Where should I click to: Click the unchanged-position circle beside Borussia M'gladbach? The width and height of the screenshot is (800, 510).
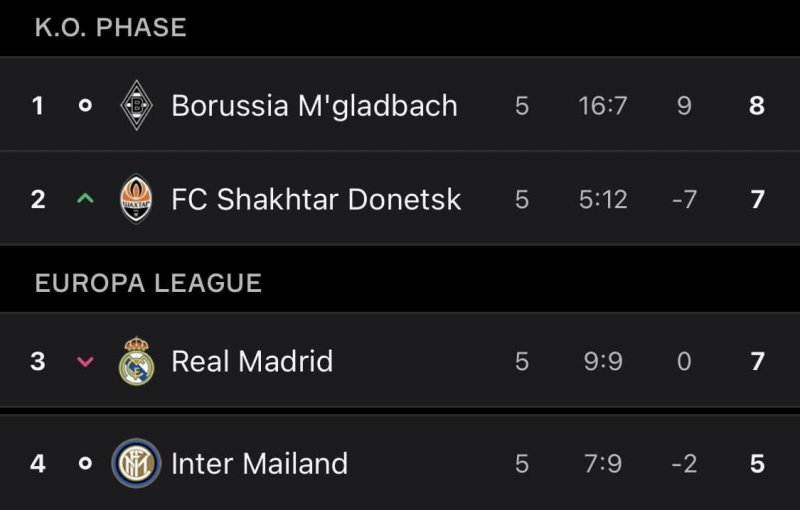[x=85, y=105]
